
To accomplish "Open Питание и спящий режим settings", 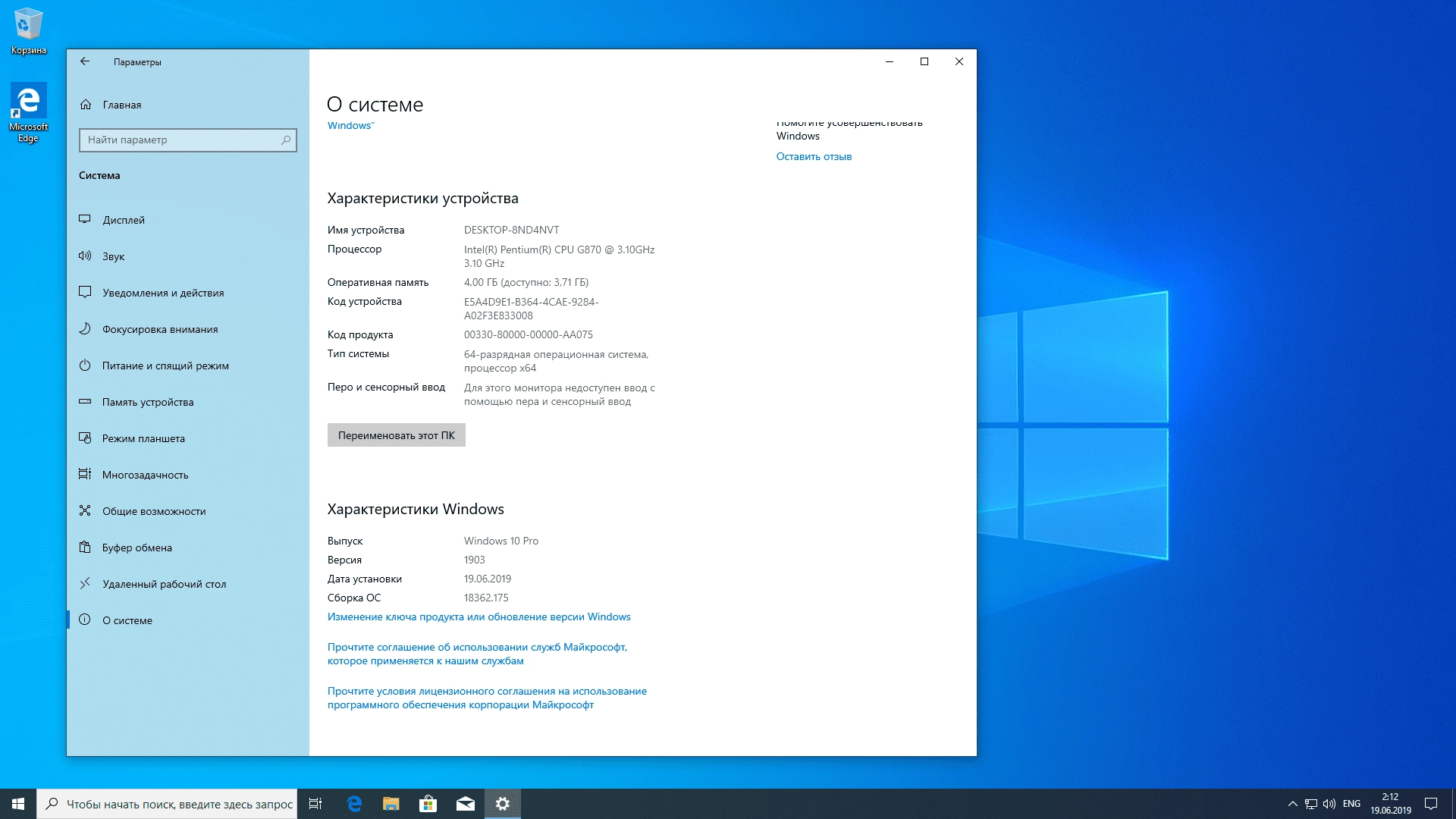I will 187,366.
